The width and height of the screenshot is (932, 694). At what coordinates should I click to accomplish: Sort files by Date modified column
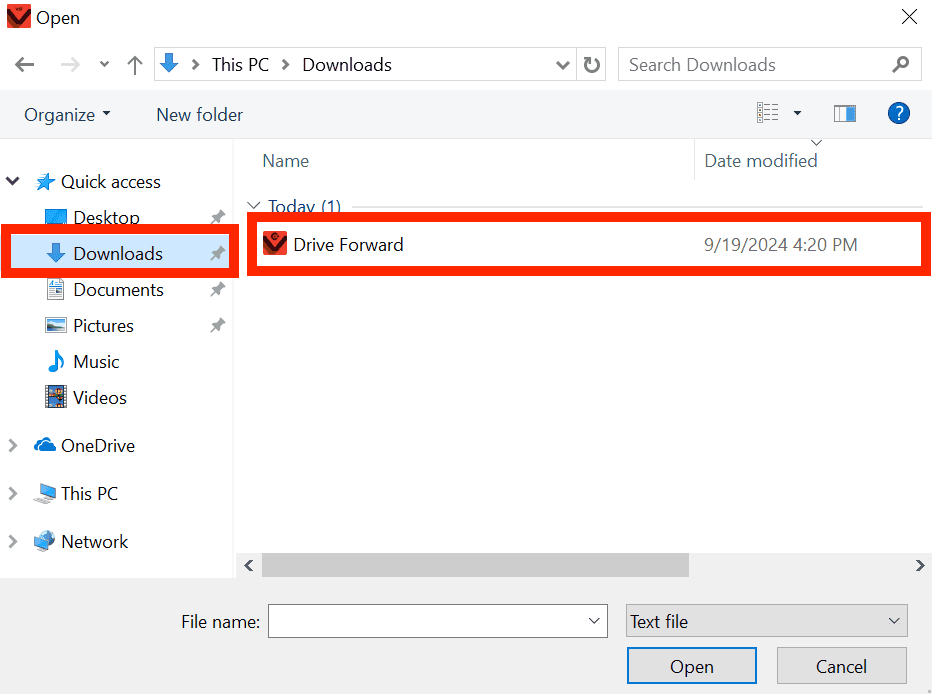point(761,160)
